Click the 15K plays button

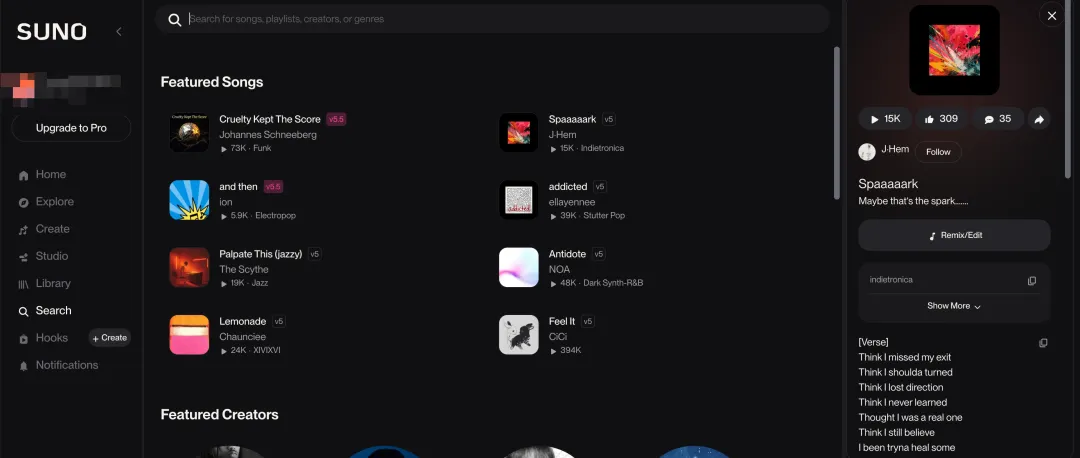pos(885,119)
